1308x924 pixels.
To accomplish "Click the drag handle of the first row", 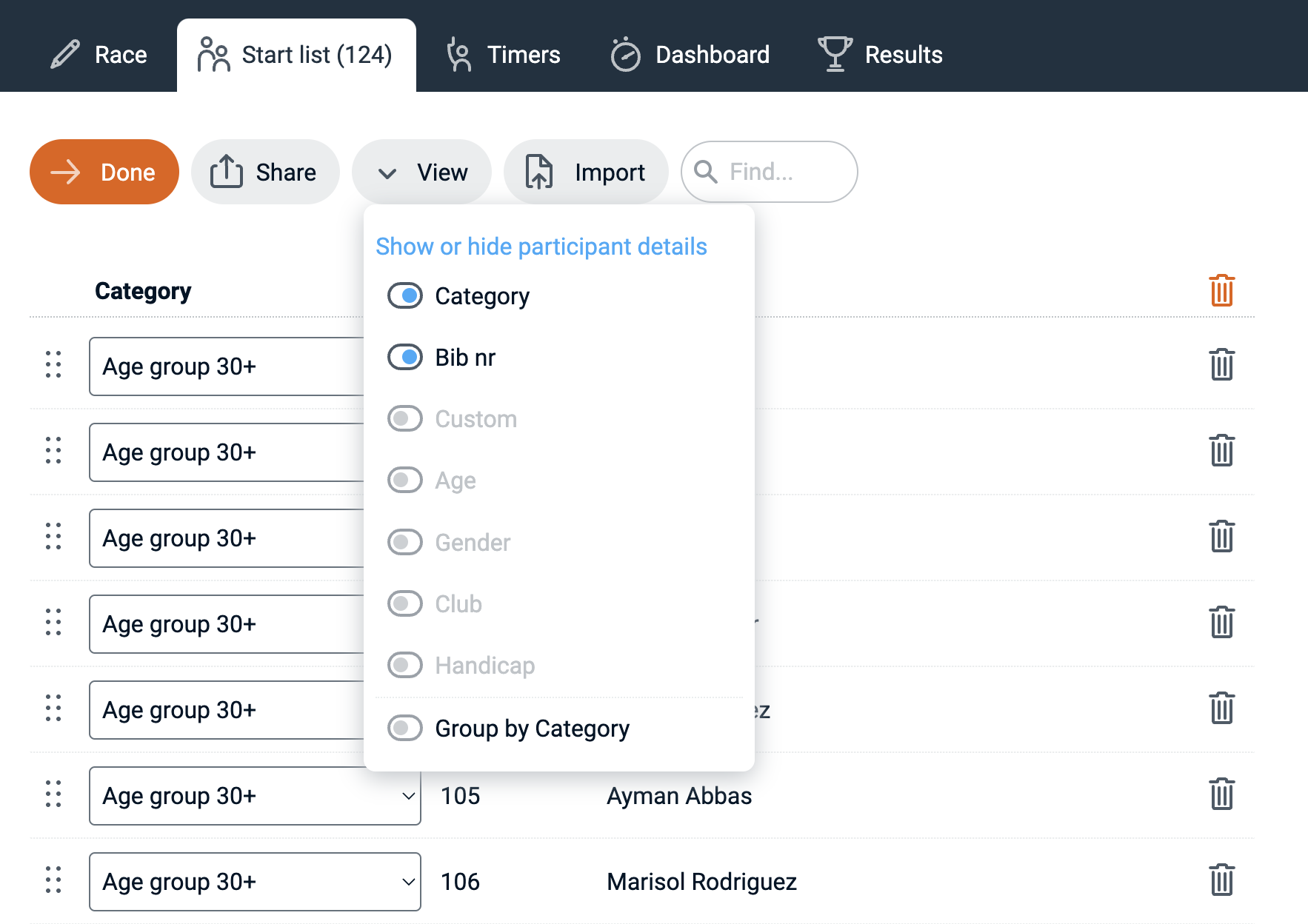I will pos(53,365).
